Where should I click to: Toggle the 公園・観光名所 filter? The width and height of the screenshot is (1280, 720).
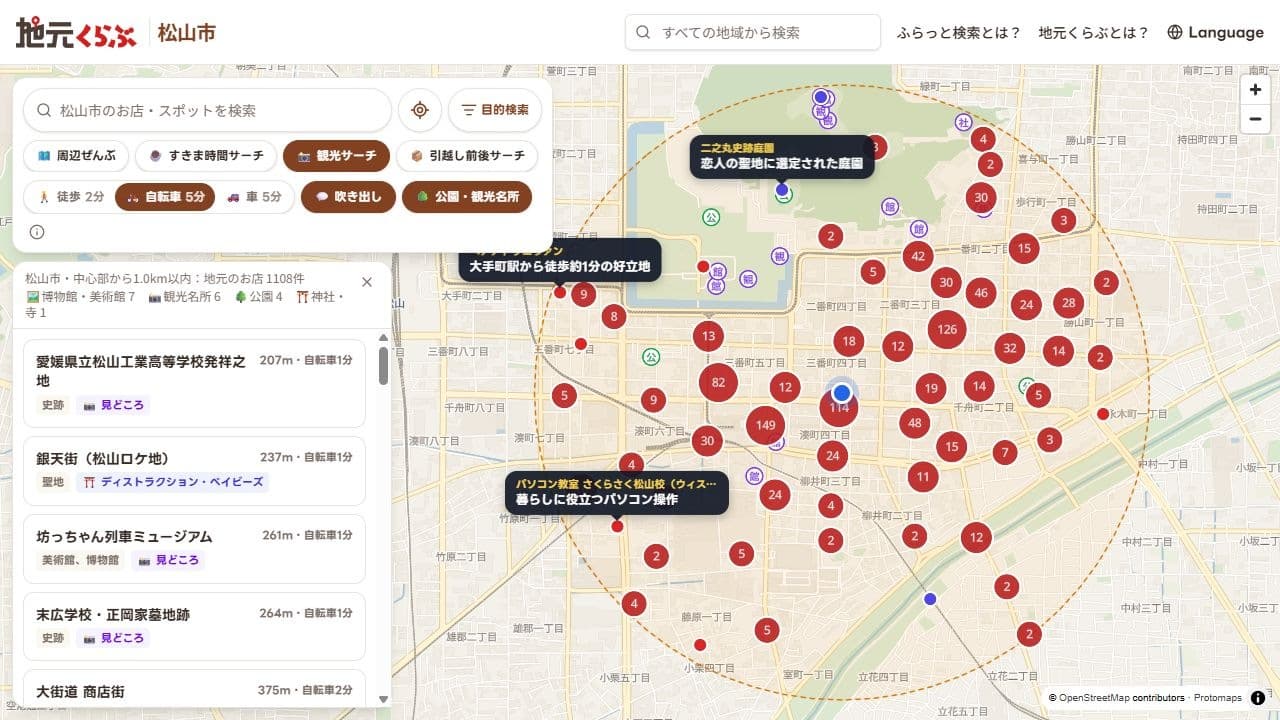click(x=467, y=197)
